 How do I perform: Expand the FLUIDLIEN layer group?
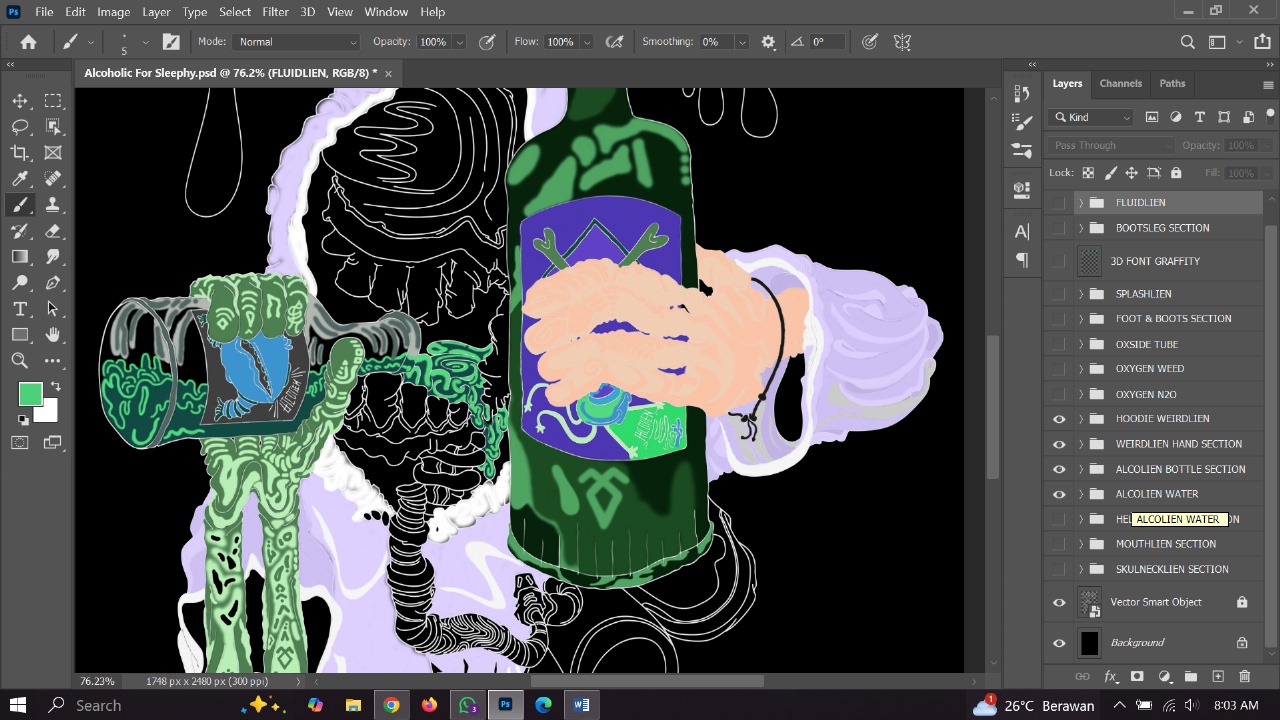pos(1080,202)
